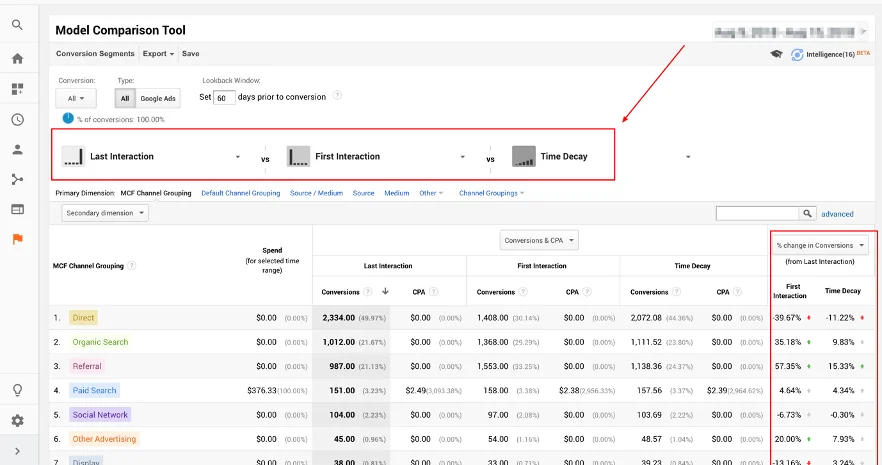Open the Other dimension menu
Viewport: 882px width, 465px height.
(431, 193)
